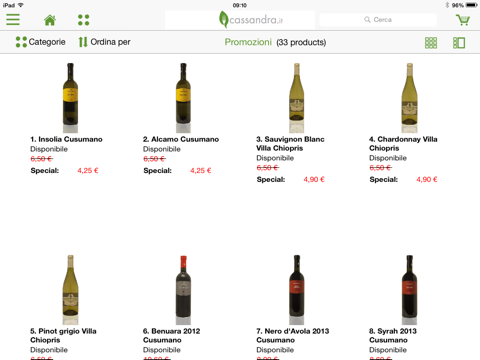Image resolution: width=480 pixels, height=360 pixels.
Task: Switch to grid view layout icon
Action: point(431,43)
